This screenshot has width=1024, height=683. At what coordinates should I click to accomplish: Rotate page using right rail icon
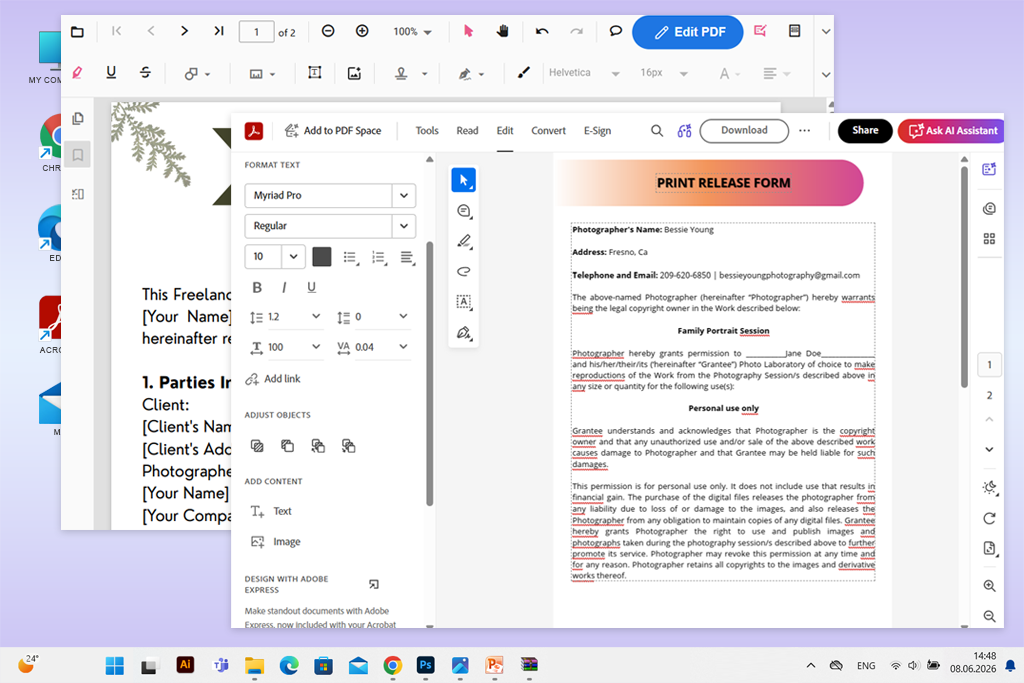989,518
